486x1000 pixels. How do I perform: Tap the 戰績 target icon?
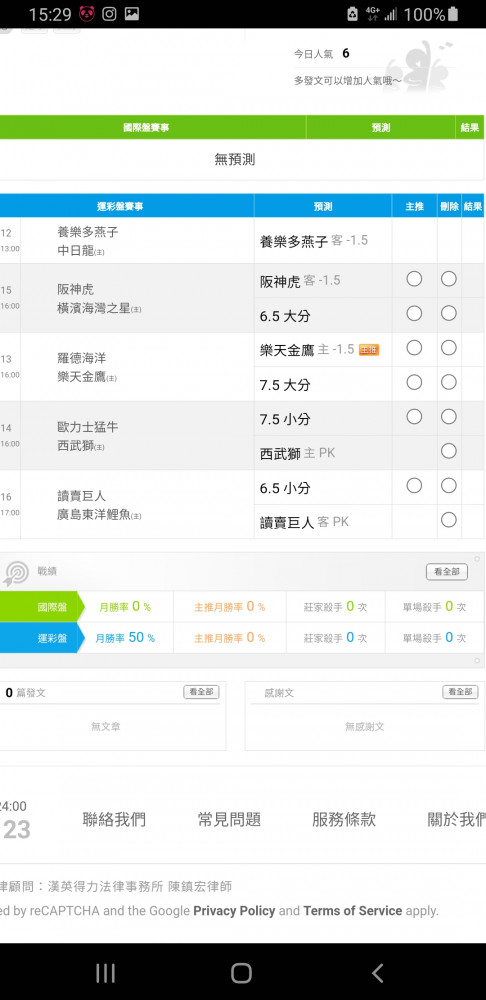coord(16,573)
